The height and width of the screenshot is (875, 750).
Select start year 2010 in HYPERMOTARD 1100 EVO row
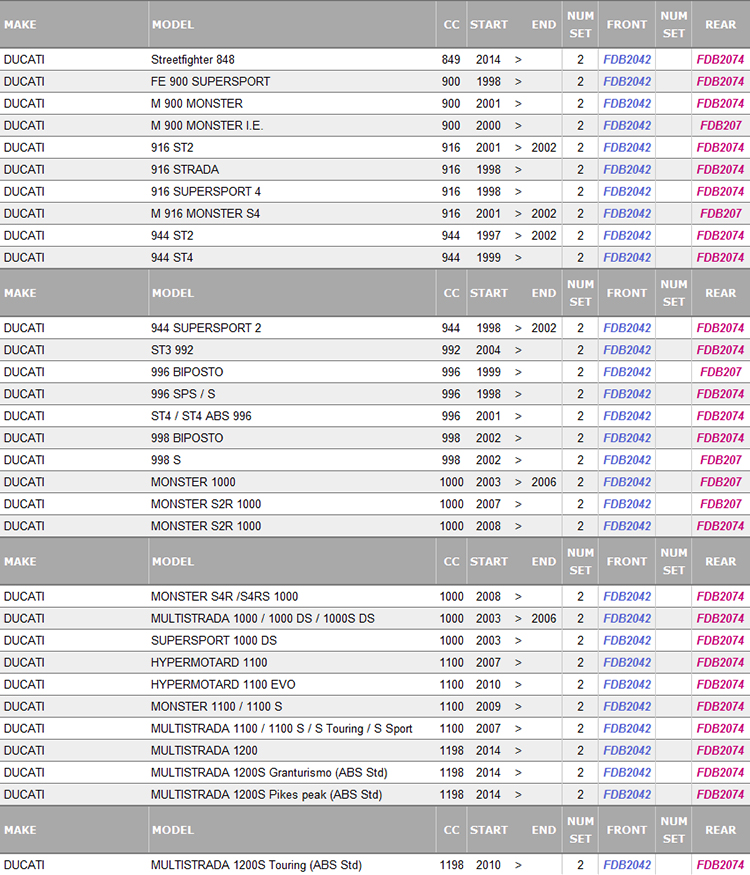pyautogui.click(x=488, y=685)
